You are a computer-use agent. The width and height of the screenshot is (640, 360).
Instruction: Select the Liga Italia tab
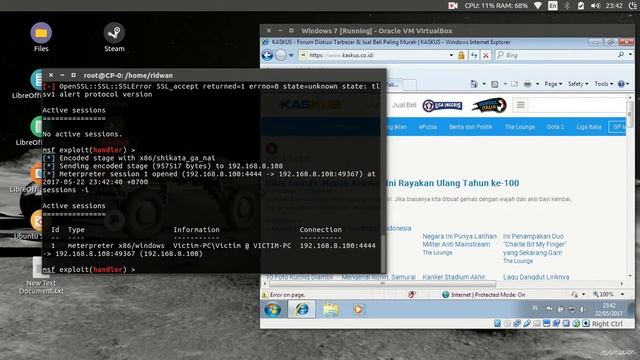pyautogui.click(x=589, y=127)
